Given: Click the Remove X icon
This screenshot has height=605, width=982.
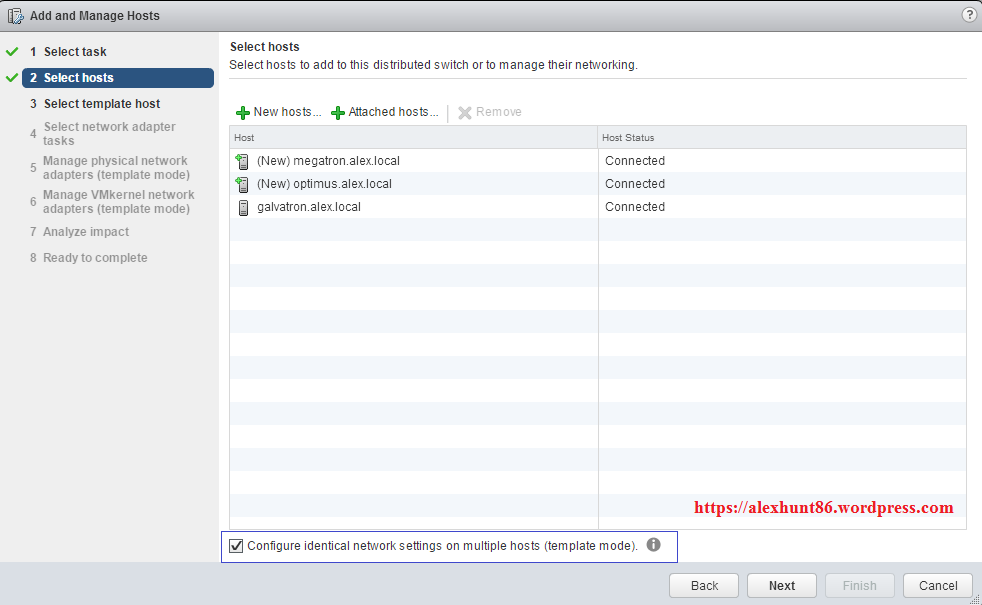Looking at the screenshot, I should [x=465, y=113].
